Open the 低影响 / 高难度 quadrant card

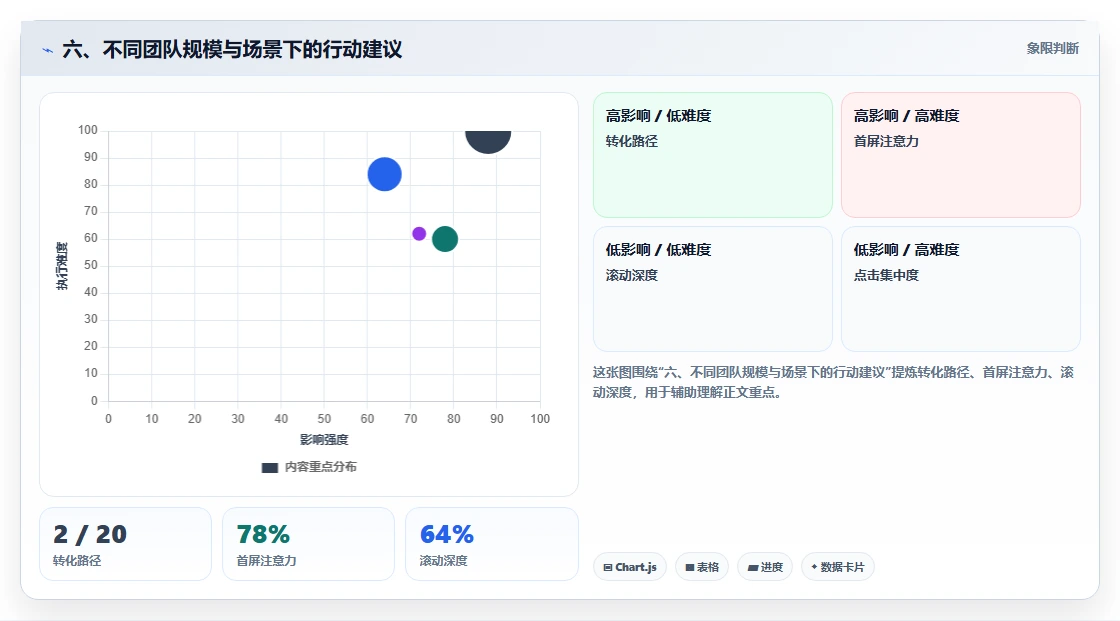[960, 289]
